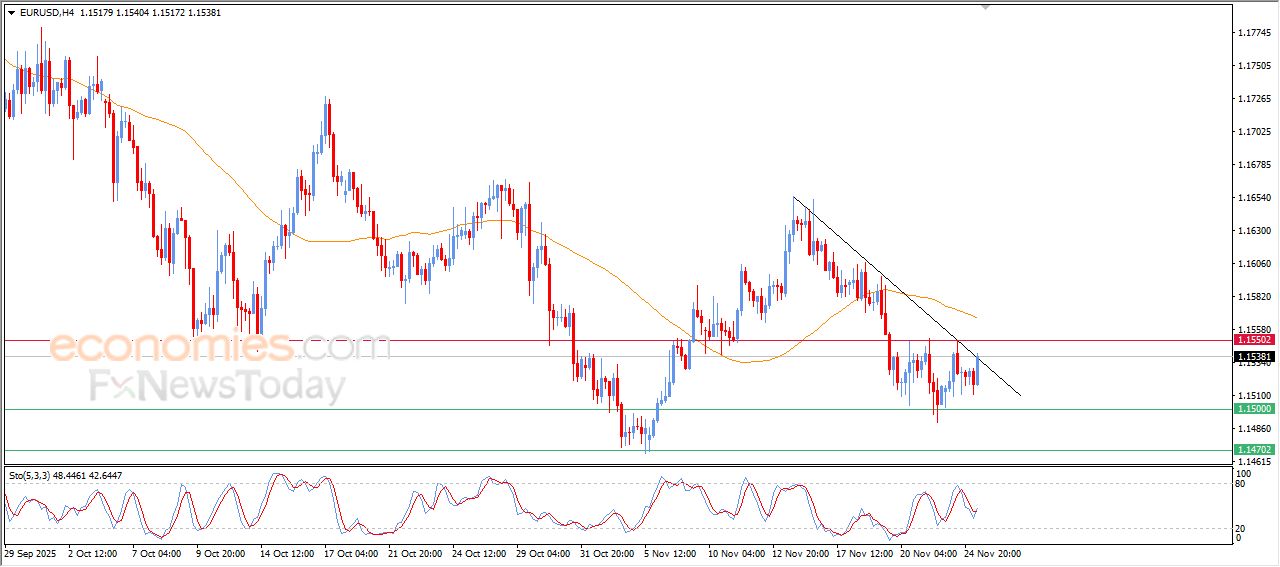Click the economies.com watermark
Viewport: 1280px width, 567px height.
click(x=220, y=348)
